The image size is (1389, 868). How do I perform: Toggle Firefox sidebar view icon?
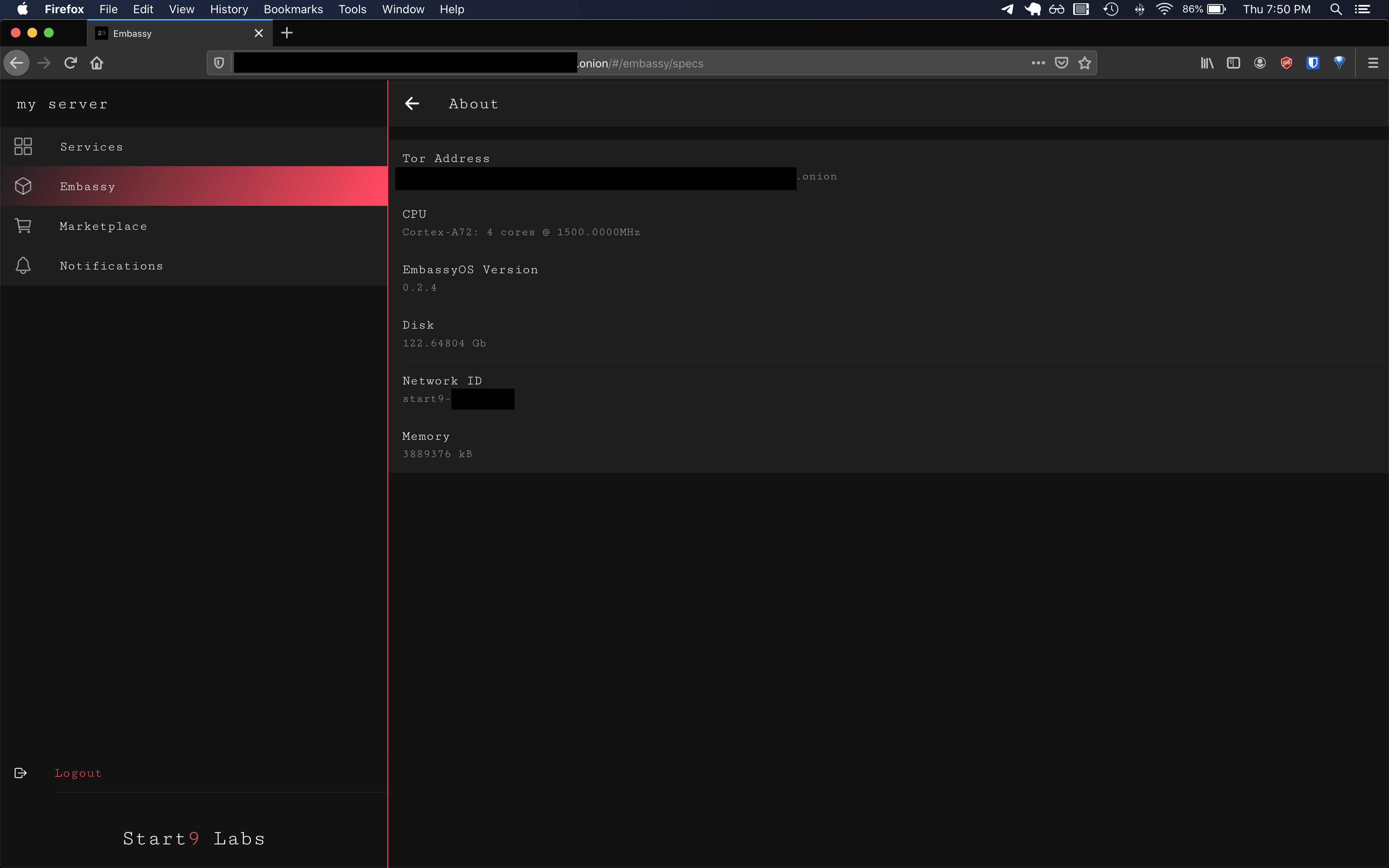pos(1233,63)
